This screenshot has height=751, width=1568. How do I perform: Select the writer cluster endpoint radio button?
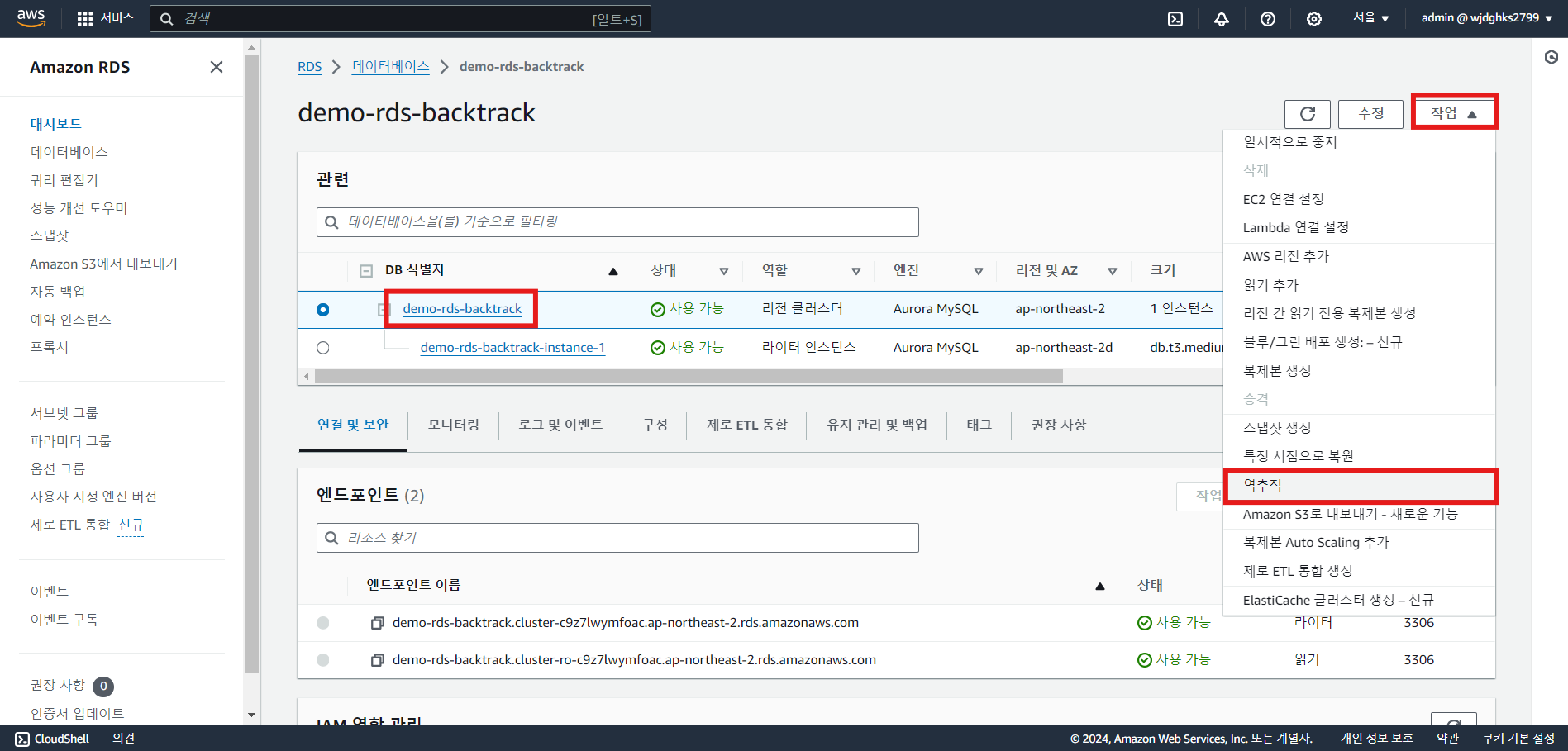322,623
